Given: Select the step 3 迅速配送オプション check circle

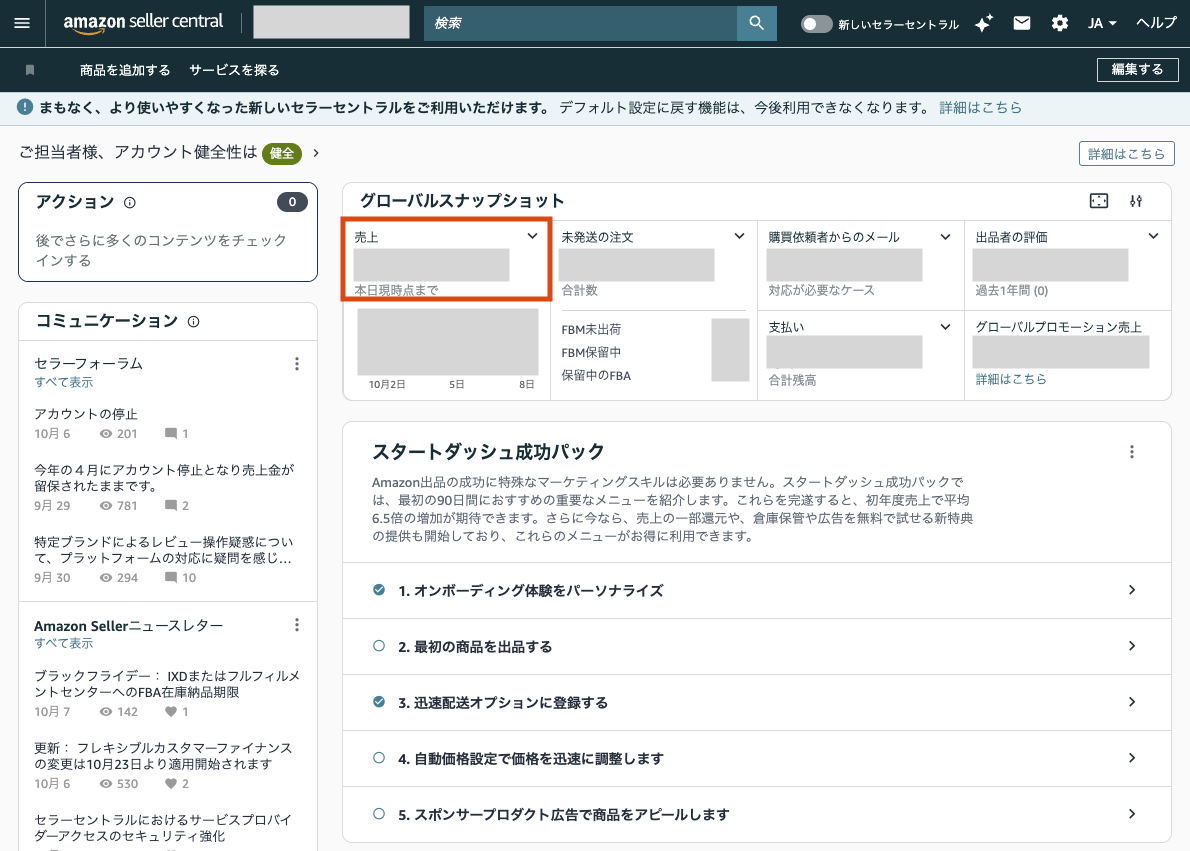Looking at the screenshot, I should click(x=379, y=701).
